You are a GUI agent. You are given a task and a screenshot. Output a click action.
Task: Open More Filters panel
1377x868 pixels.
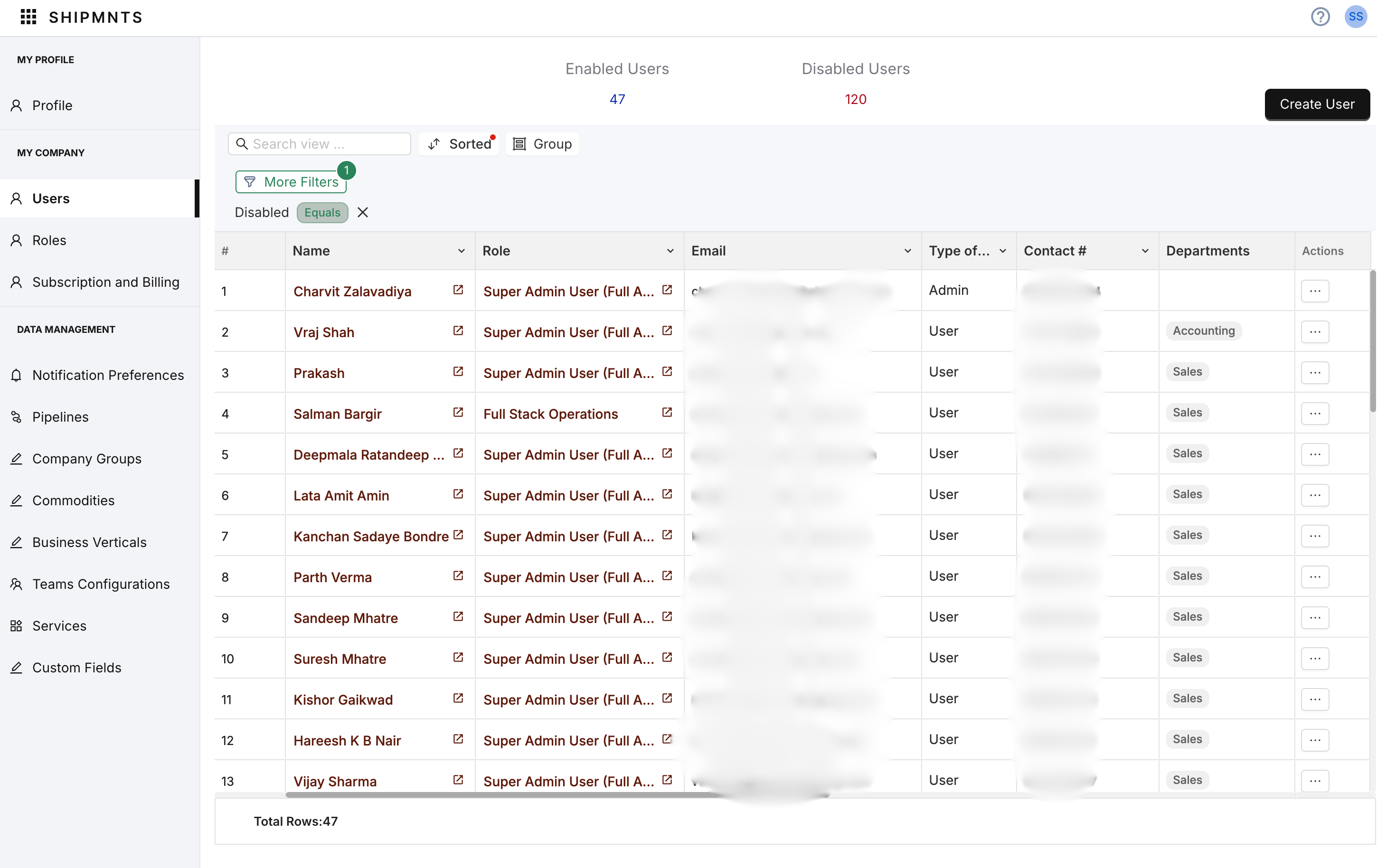(x=291, y=182)
